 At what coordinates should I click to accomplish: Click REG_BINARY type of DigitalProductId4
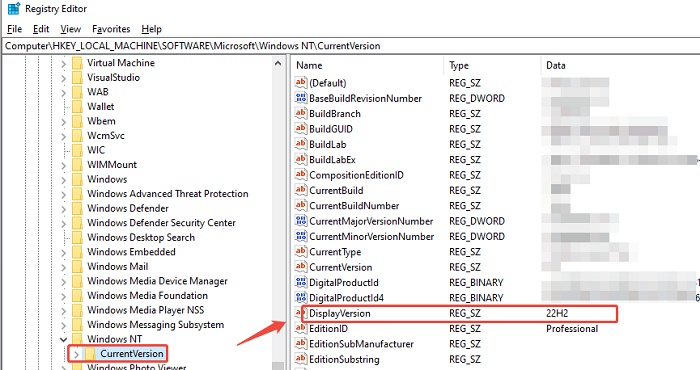click(476, 298)
